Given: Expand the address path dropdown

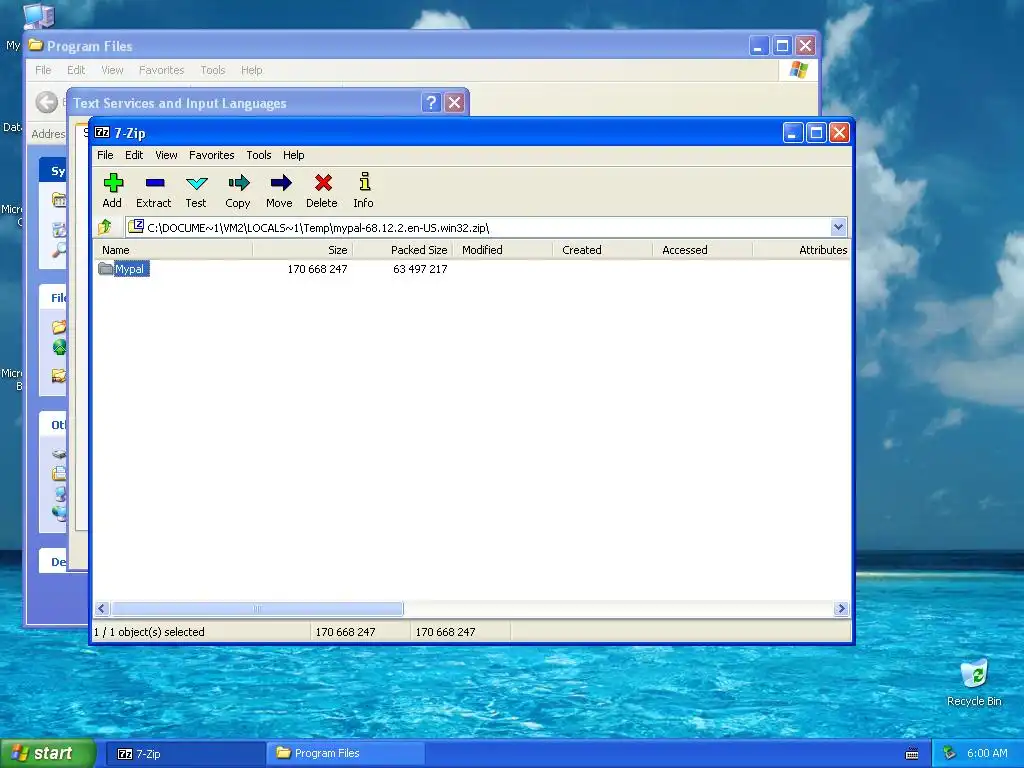Looking at the screenshot, I should tap(839, 227).
